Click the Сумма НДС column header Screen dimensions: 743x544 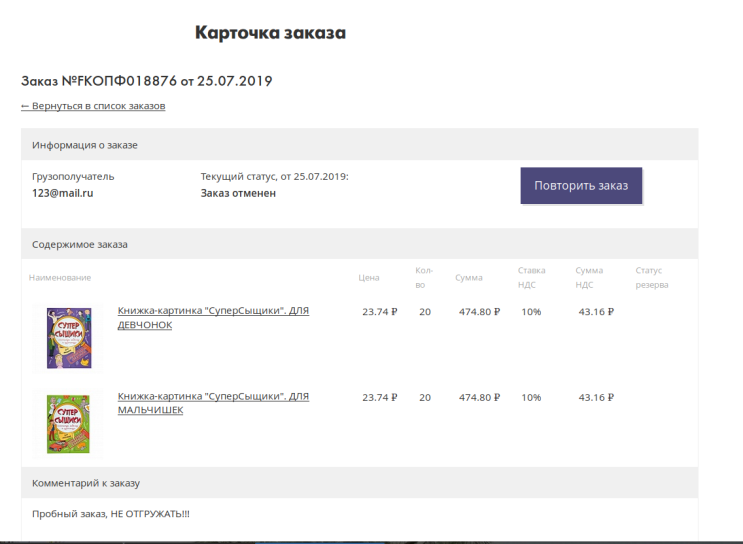click(589, 278)
